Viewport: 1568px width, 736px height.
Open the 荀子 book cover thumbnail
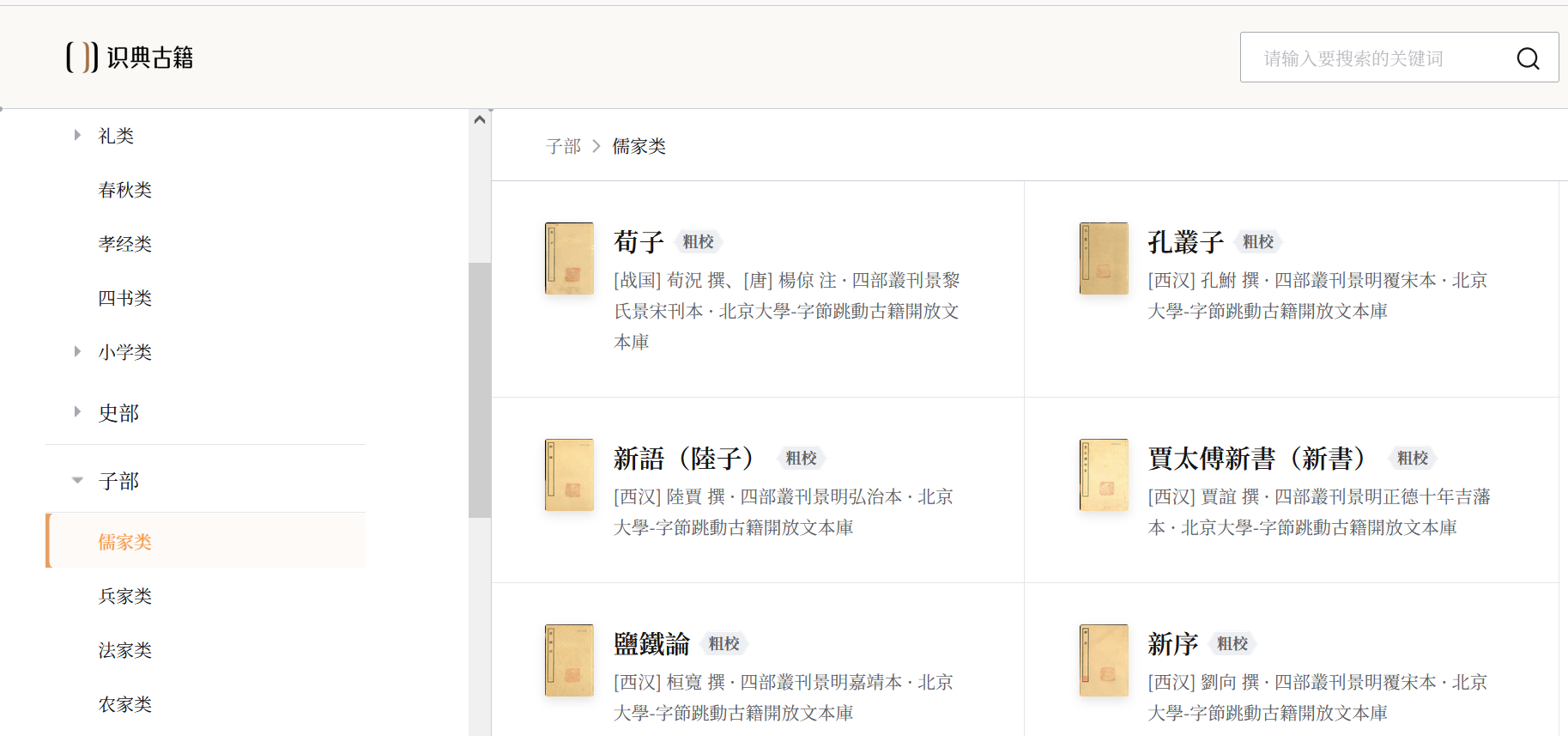click(x=569, y=259)
